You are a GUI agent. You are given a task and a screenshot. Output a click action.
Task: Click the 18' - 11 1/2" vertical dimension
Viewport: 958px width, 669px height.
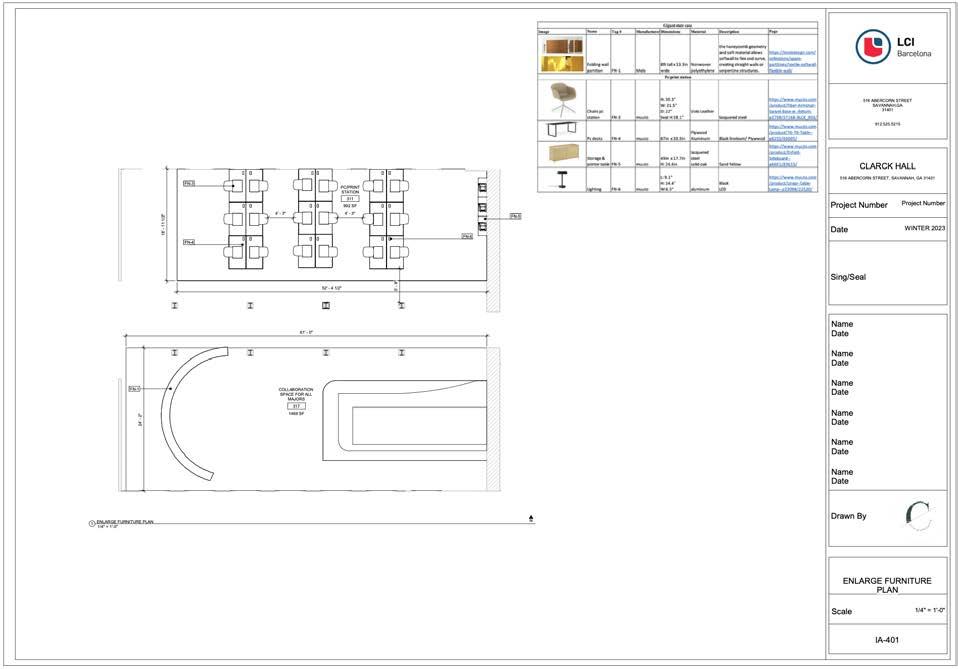[164, 224]
